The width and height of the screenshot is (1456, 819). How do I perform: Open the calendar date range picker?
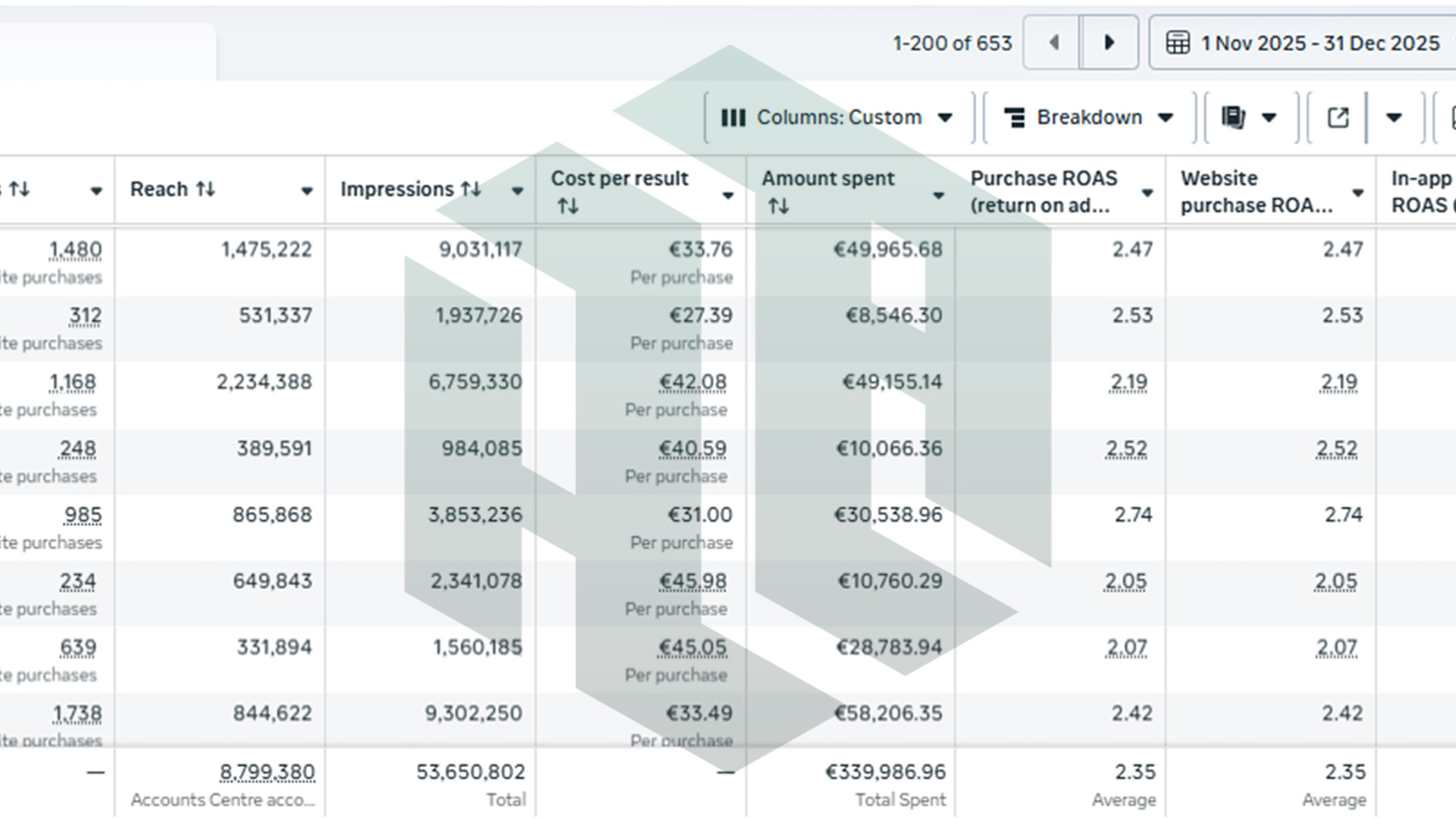tap(1303, 43)
